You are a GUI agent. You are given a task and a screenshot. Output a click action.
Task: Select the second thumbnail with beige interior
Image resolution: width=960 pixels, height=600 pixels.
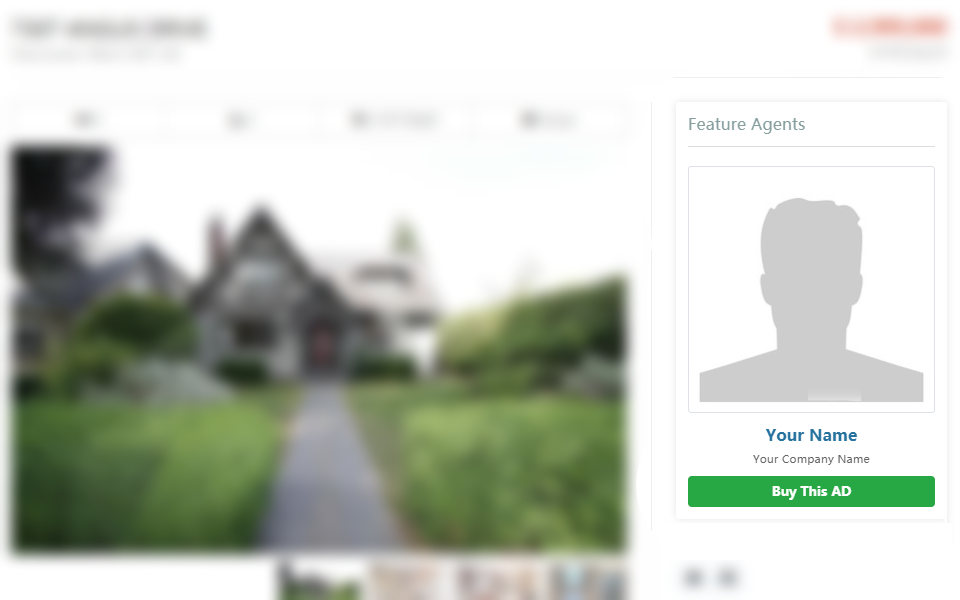[409, 582]
